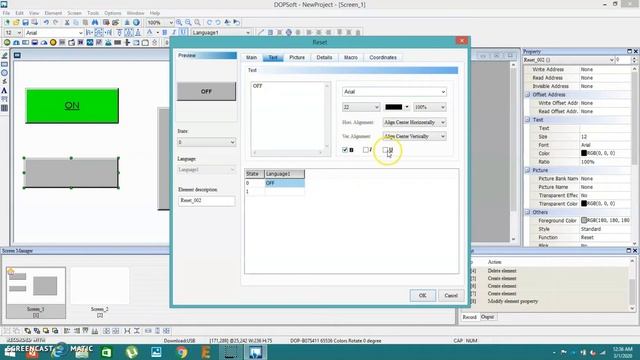Click the Copy icon in toolbar
The height and width of the screenshot is (360, 640).
click(x=76, y=22)
